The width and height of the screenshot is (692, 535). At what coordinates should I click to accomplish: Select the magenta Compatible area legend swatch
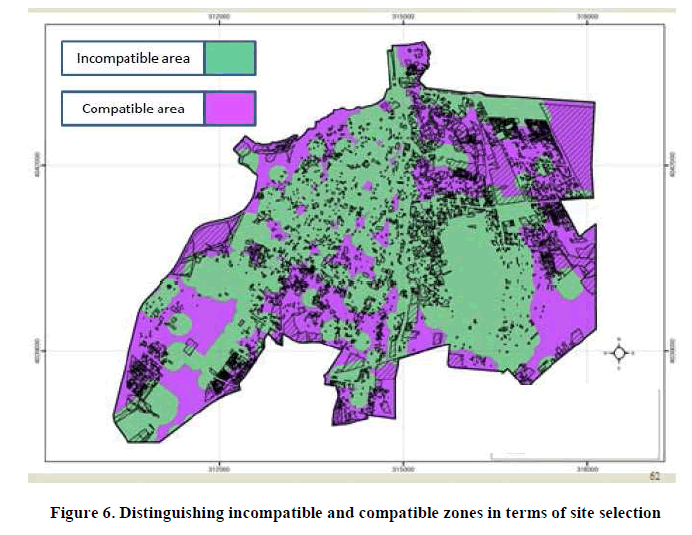[230, 108]
